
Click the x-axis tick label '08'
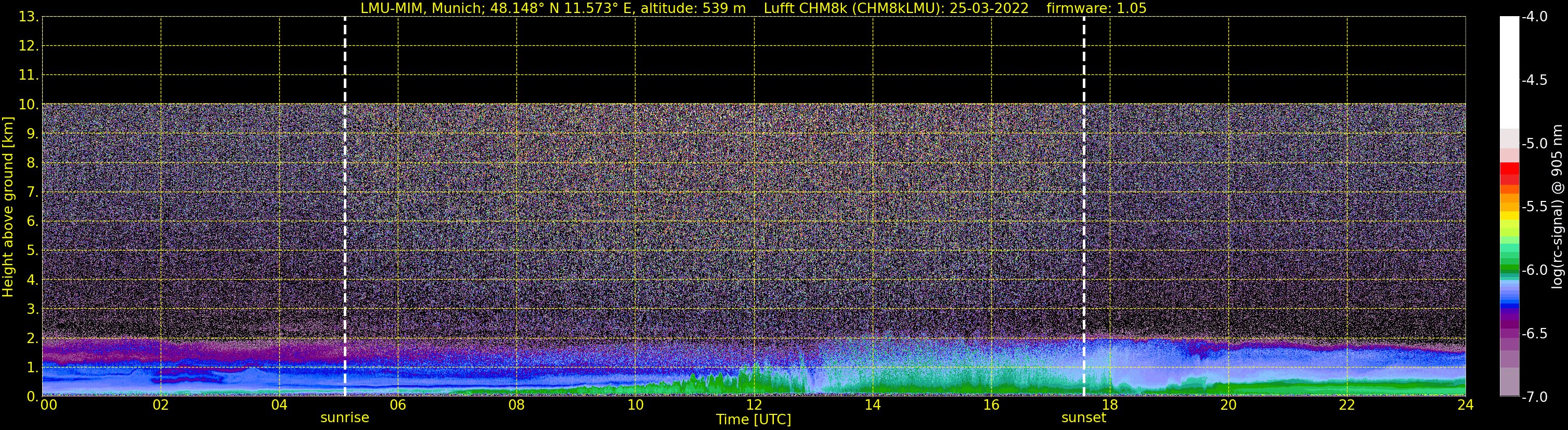click(517, 405)
